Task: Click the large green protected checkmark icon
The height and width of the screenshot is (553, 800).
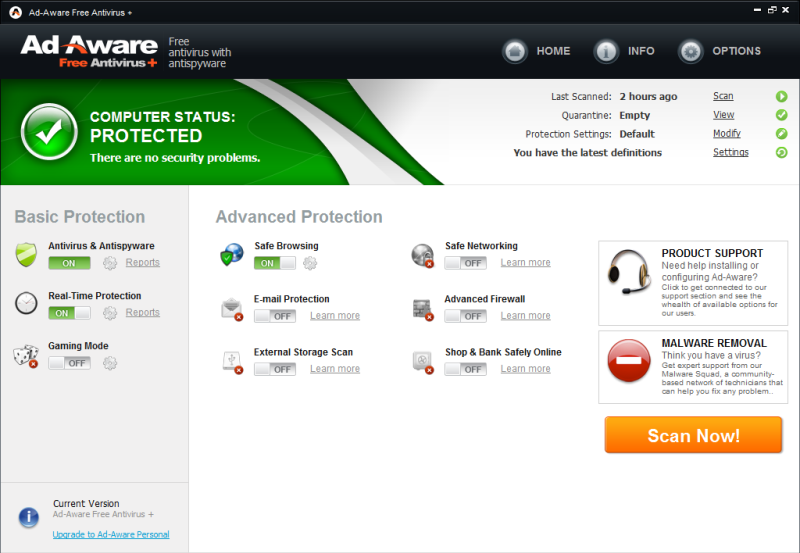Action: [49, 132]
